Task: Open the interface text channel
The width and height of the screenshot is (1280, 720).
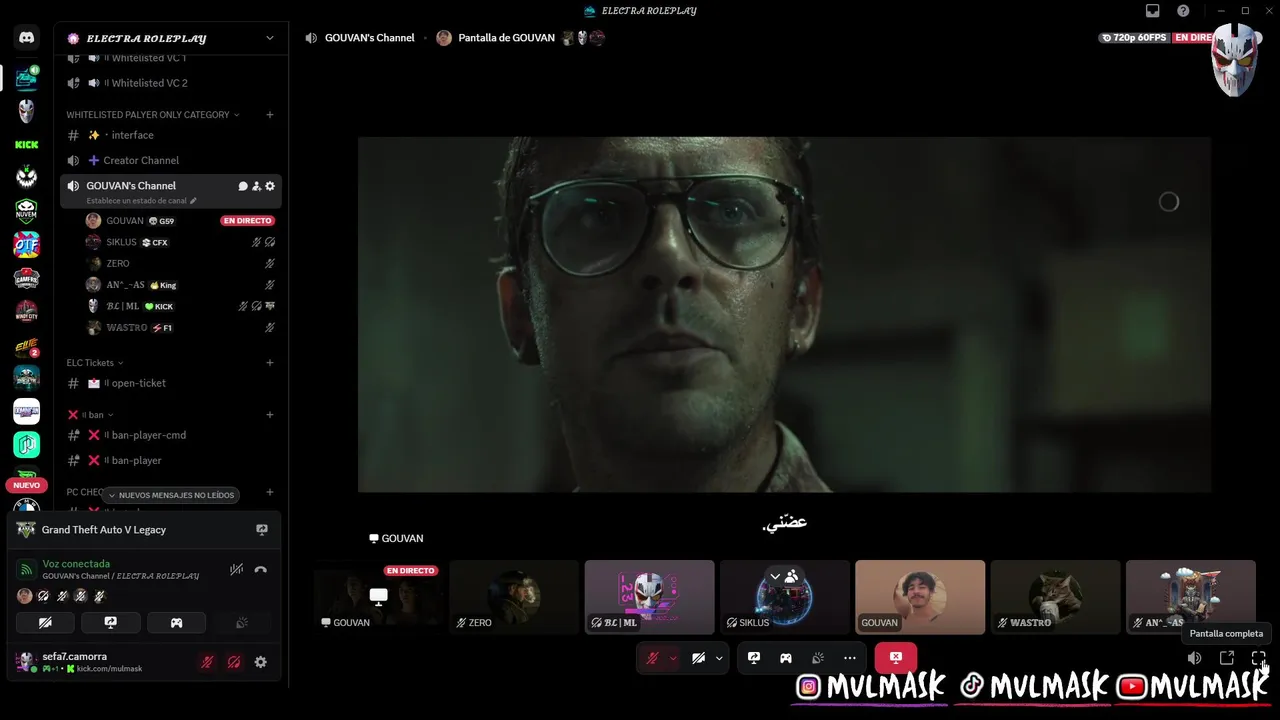Action: click(171, 135)
